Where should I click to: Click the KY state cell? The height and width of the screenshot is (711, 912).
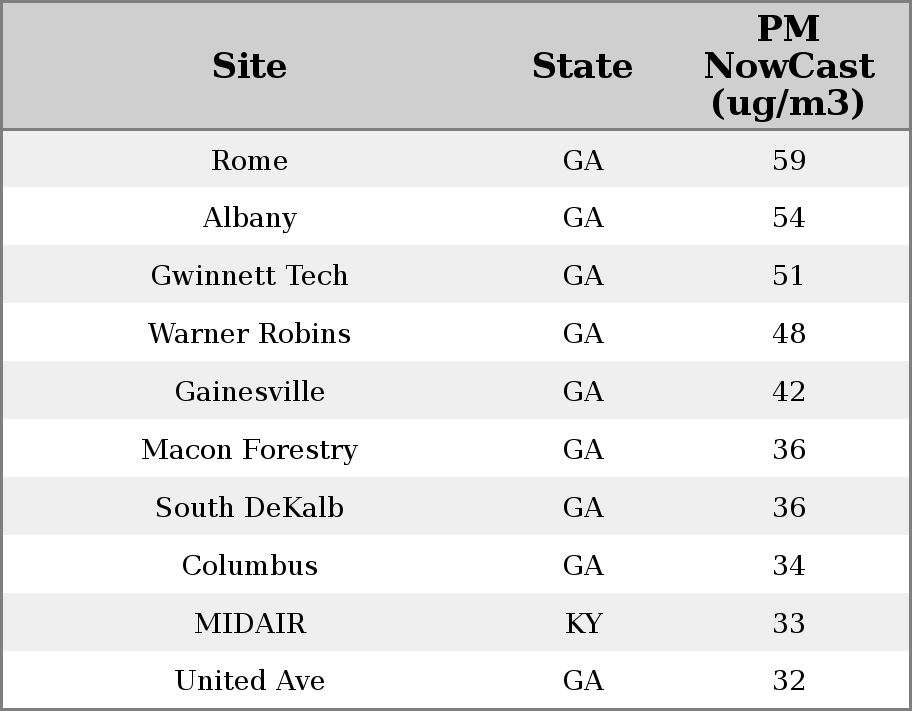583,624
